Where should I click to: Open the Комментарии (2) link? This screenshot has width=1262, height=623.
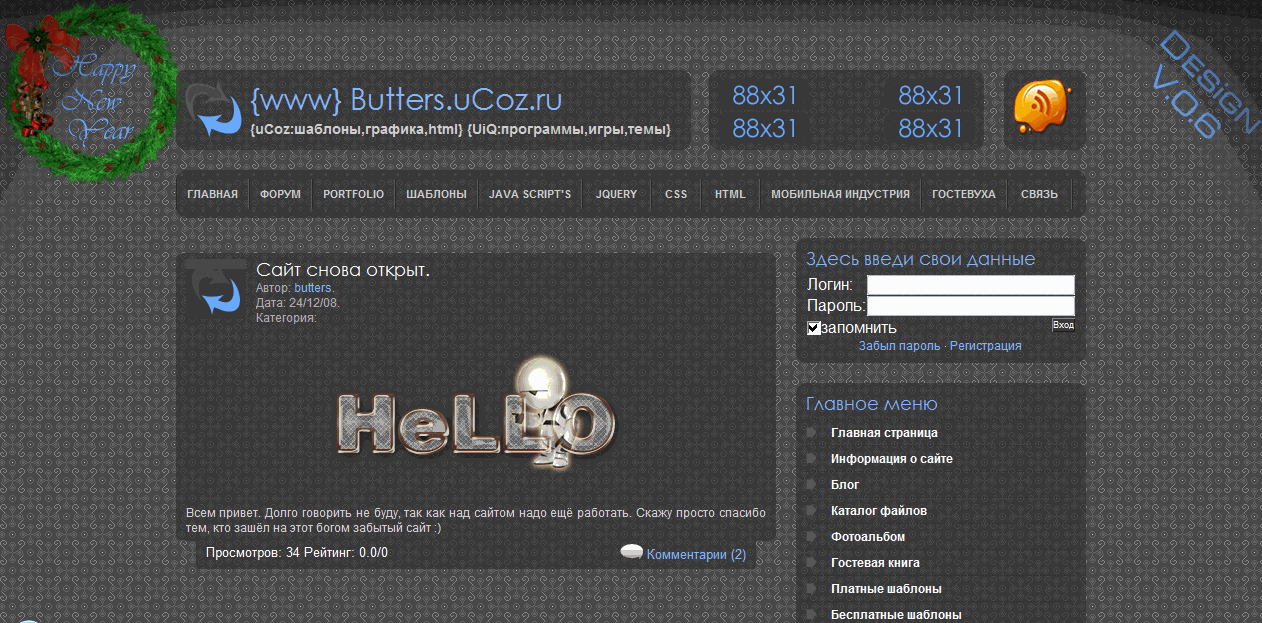click(x=696, y=554)
